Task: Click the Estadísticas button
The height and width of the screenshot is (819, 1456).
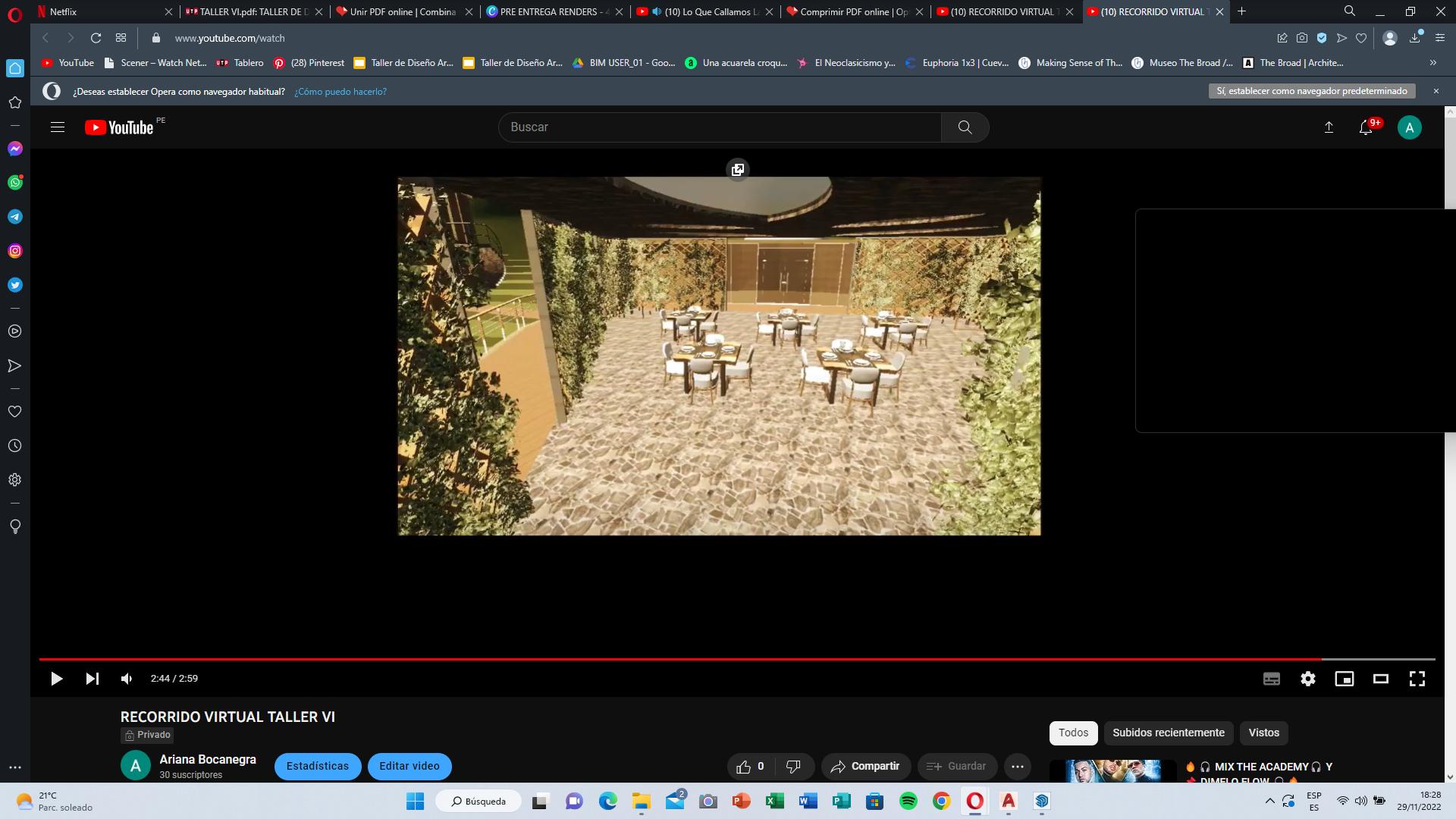Action: (x=318, y=766)
